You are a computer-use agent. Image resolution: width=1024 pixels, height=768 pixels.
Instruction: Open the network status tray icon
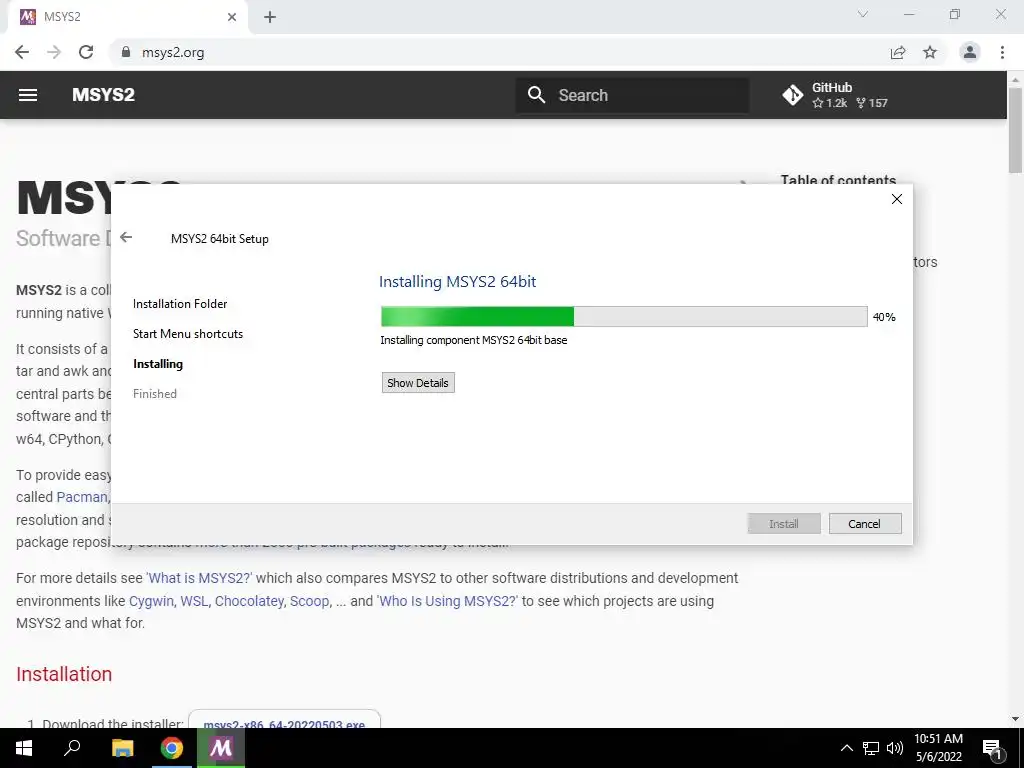[x=871, y=748]
